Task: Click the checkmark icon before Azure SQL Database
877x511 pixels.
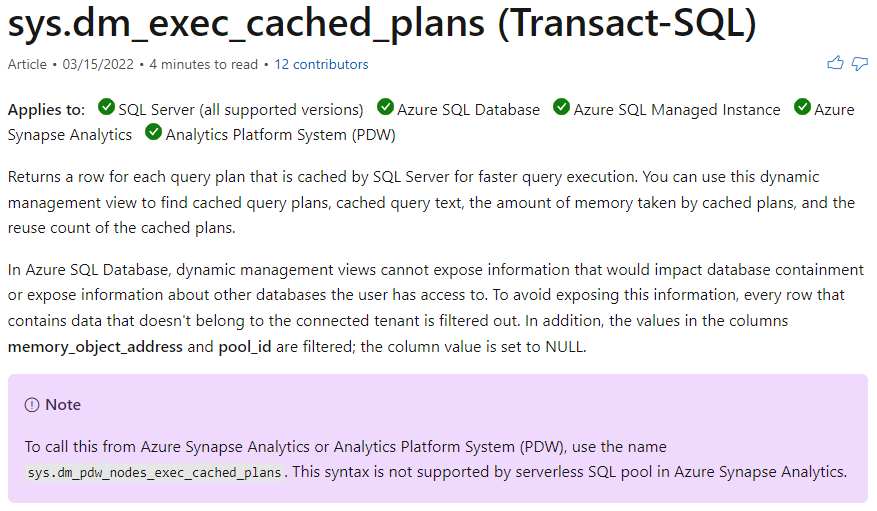Action: click(x=385, y=108)
